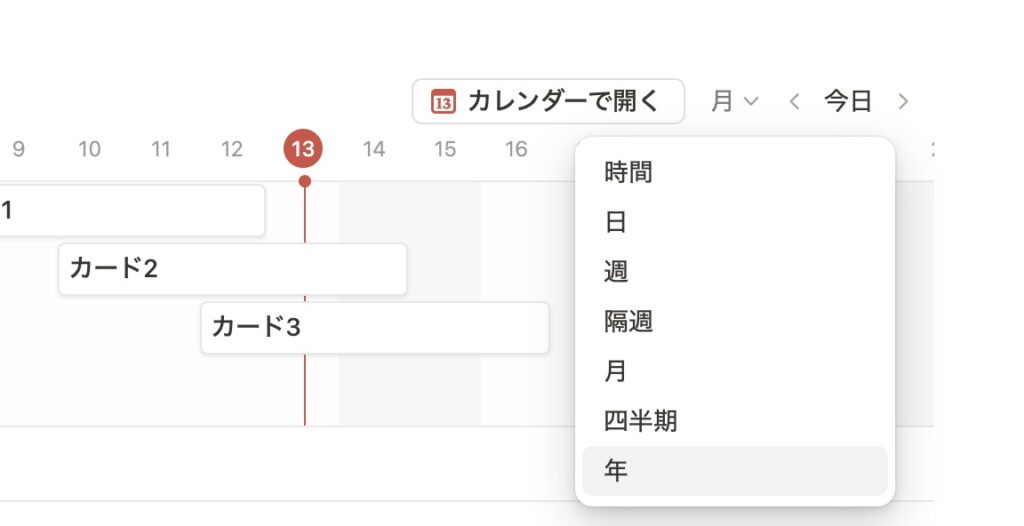Click the calendar icon in カレンダーで開く button
Screen dimensions: 1024x526
pyautogui.click(x=443, y=101)
